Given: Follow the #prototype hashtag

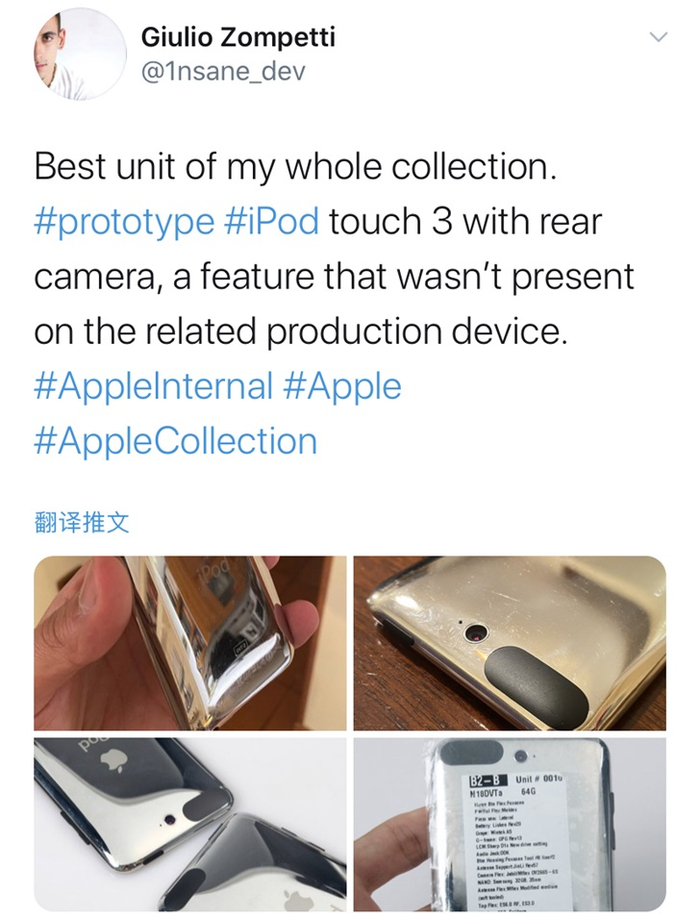Looking at the screenshot, I should (x=124, y=223).
